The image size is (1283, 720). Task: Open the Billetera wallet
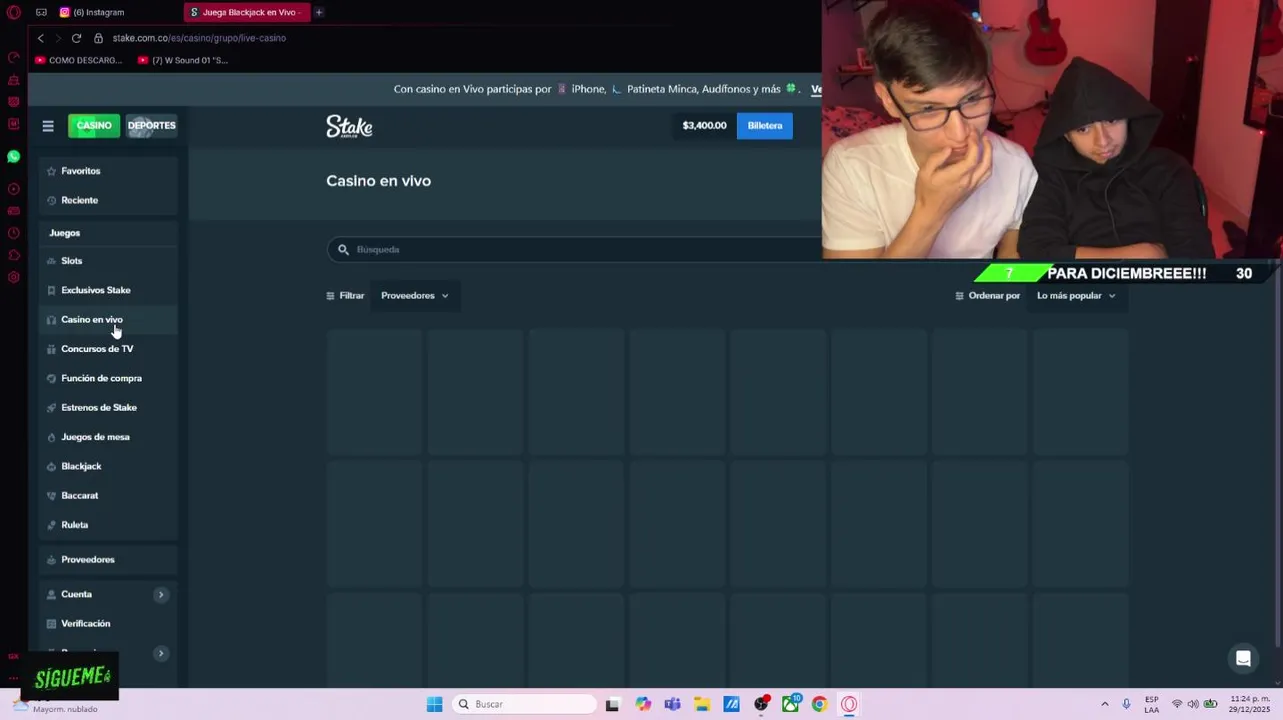[765, 126]
